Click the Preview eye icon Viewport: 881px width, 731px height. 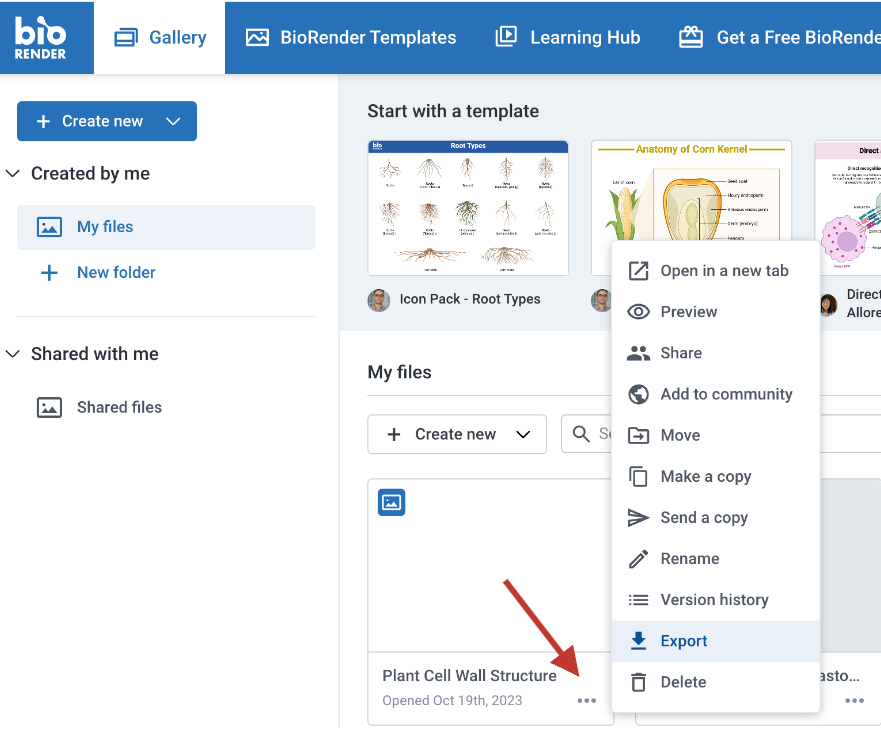tap(638, 311)
